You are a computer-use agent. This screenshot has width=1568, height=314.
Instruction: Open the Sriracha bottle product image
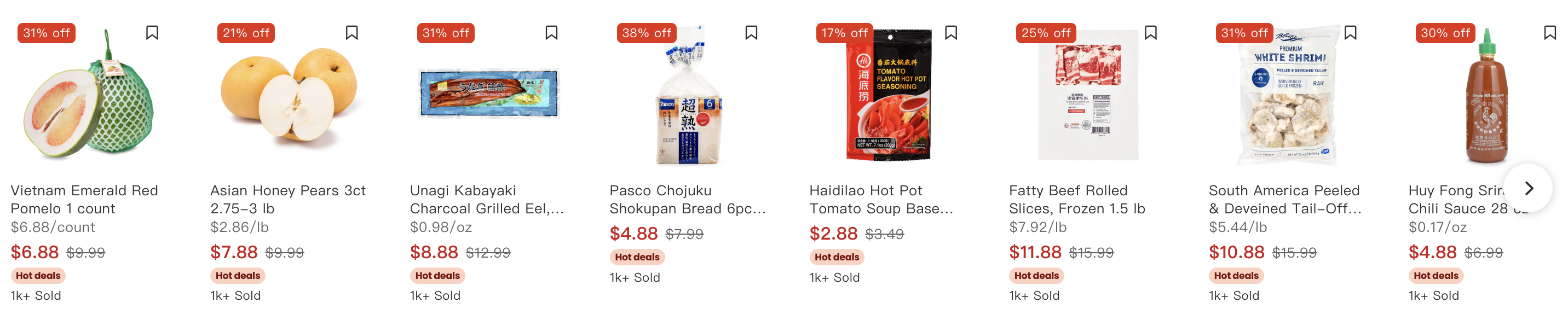(1486, 97)
